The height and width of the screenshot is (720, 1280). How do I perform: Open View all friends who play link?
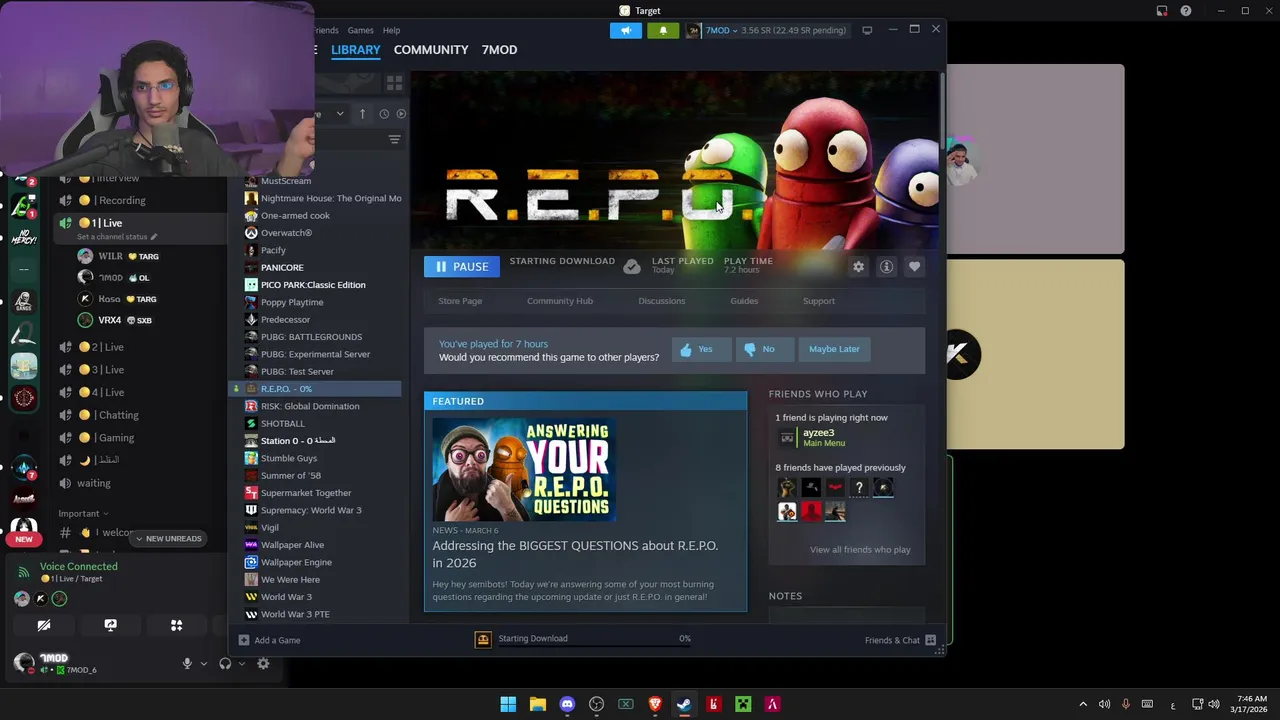click(860, 549)
